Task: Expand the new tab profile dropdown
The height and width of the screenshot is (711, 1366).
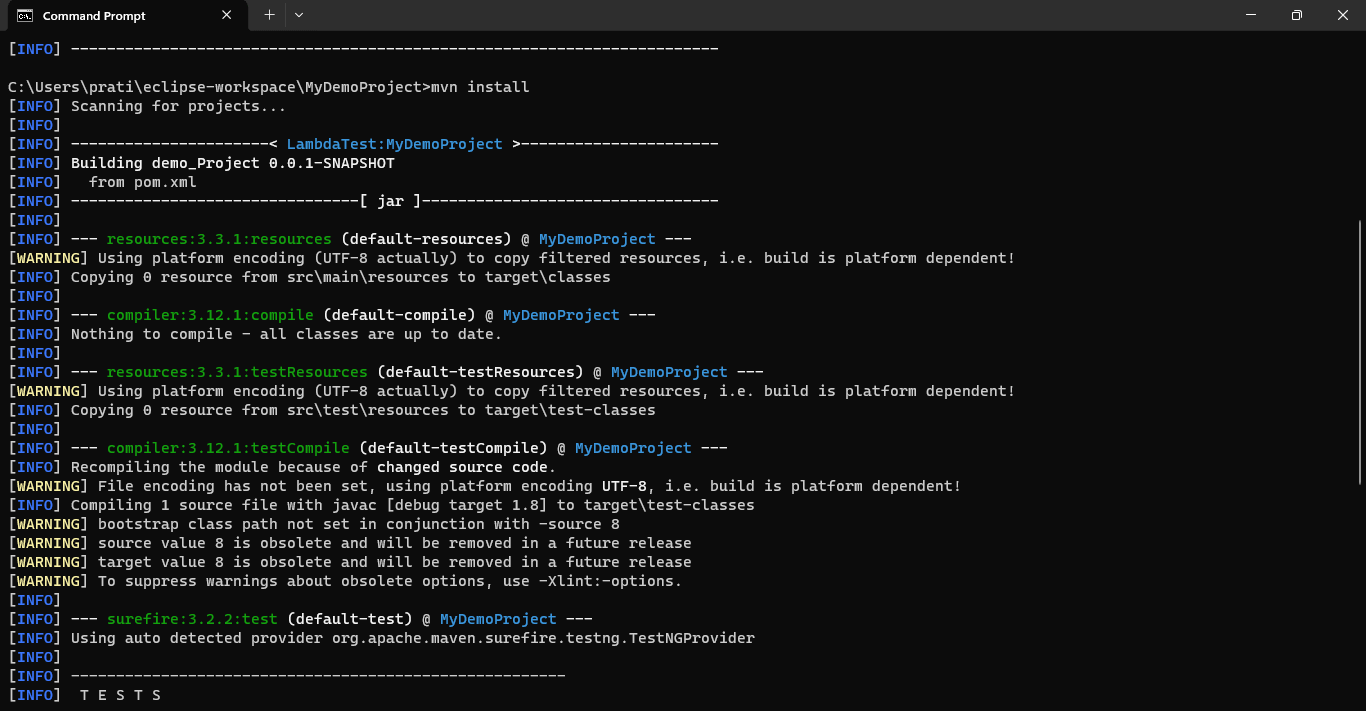Action: click(299, 15)
